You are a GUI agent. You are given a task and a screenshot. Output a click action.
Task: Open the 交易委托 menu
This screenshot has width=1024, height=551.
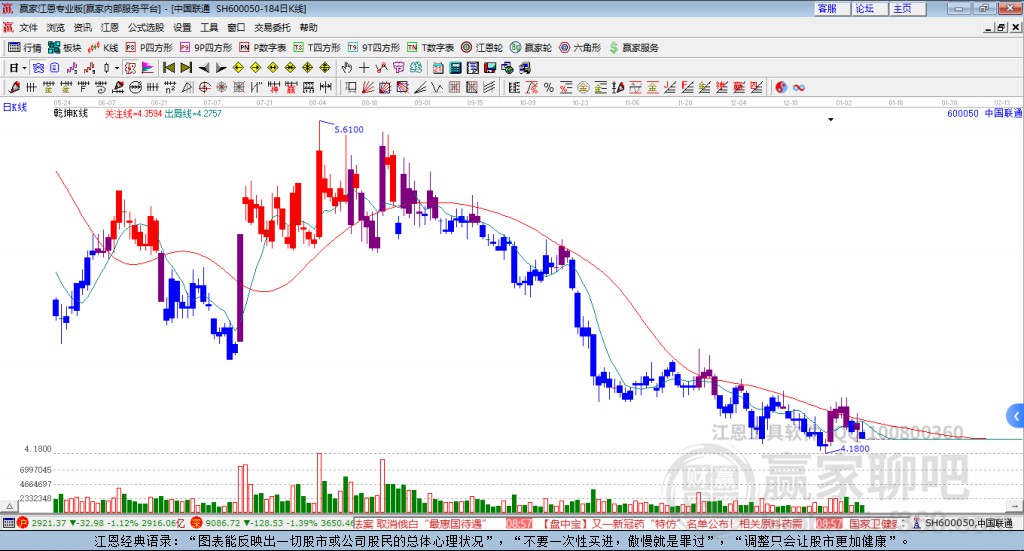tap(272, 27)
